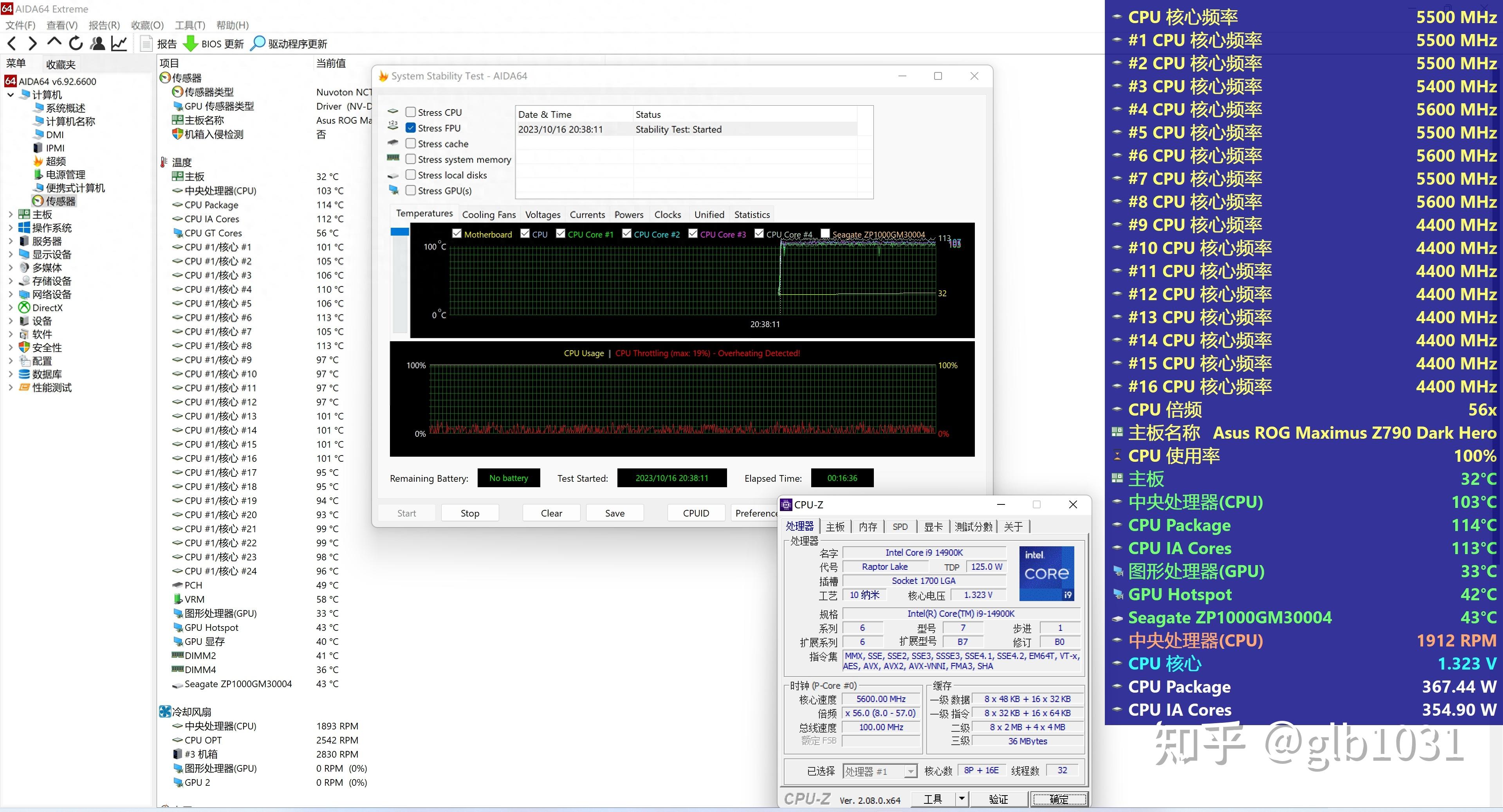This screenshot has width=1503, height=812.
Task: Open the 工具(T) menu
Action: click(x=189, y=25)
